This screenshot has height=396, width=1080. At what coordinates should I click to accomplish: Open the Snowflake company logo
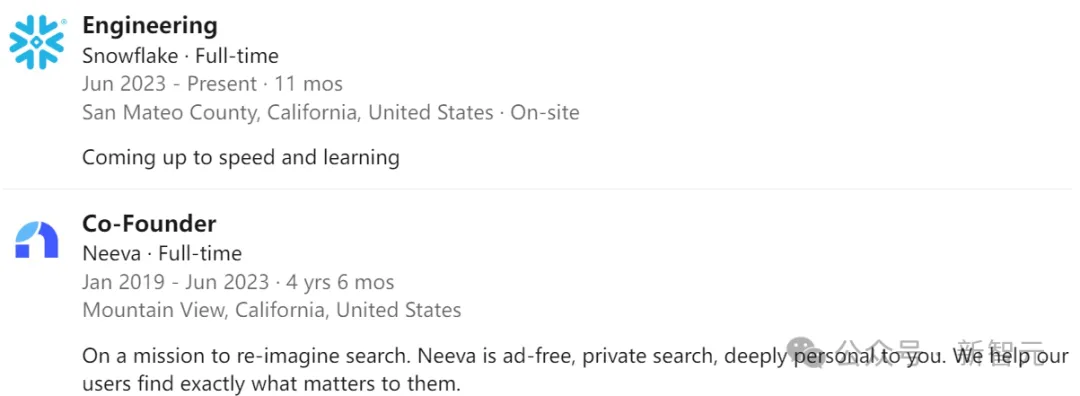tap(37, 43)
